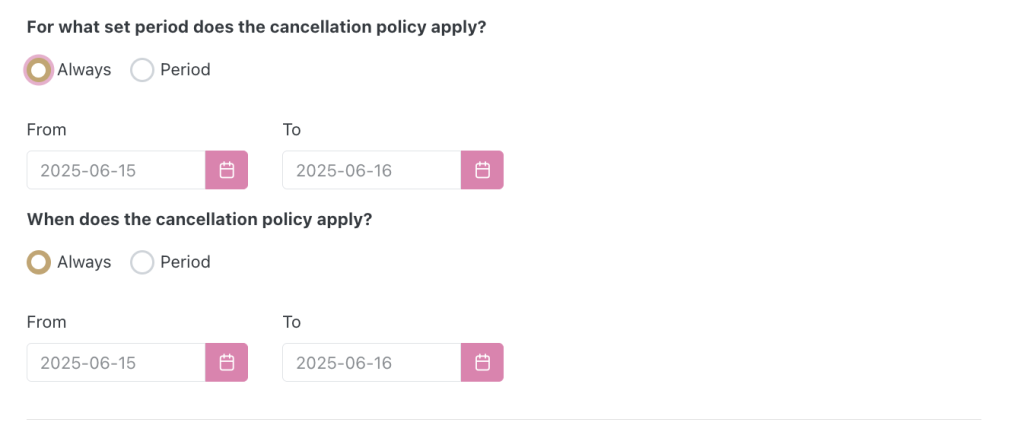Select 'Always' radio under 'For what set period' question
Screen dimensions: 1024x438
(x=39, y=70)
